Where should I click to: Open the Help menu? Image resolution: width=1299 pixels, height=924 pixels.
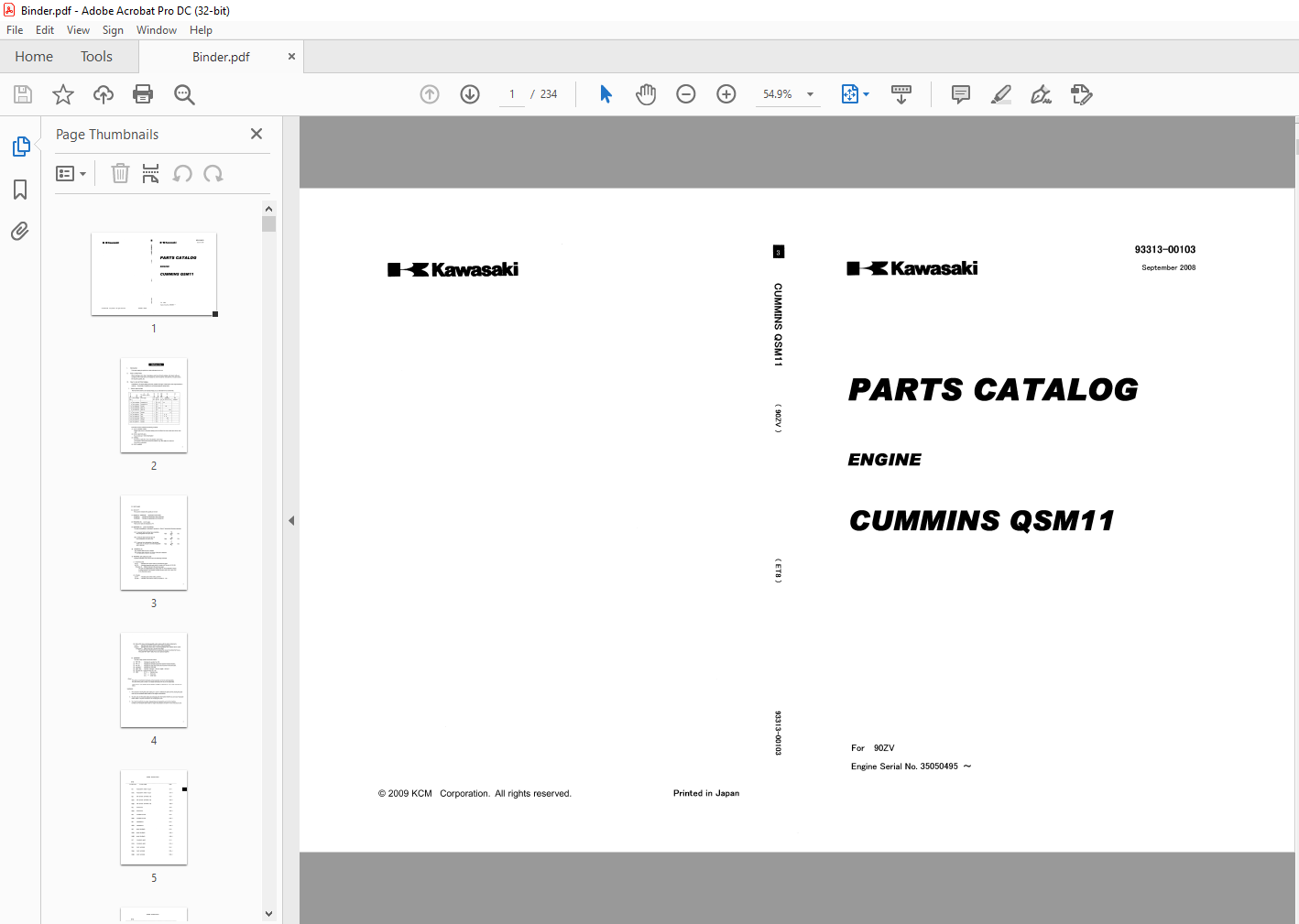click(201, 30)
